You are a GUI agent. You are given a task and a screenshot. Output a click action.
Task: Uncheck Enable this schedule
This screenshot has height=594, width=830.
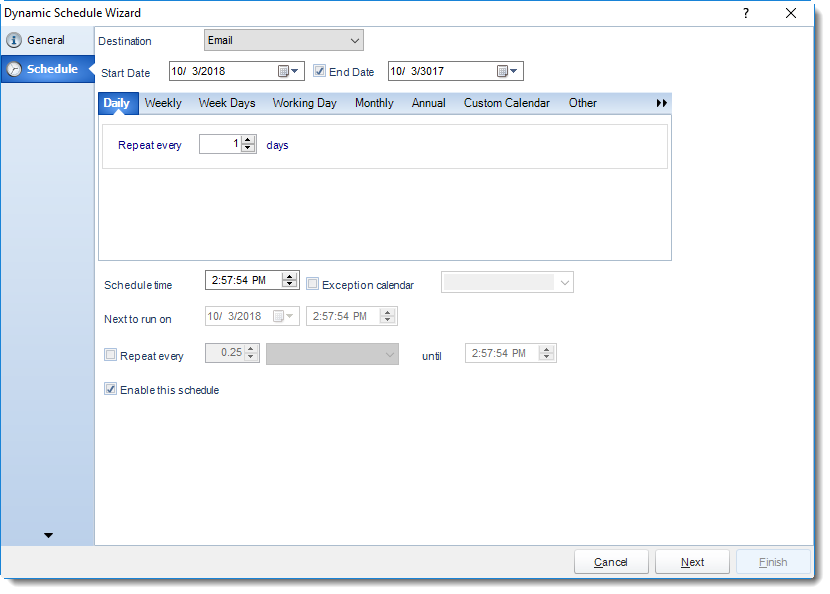coord(110,389)
